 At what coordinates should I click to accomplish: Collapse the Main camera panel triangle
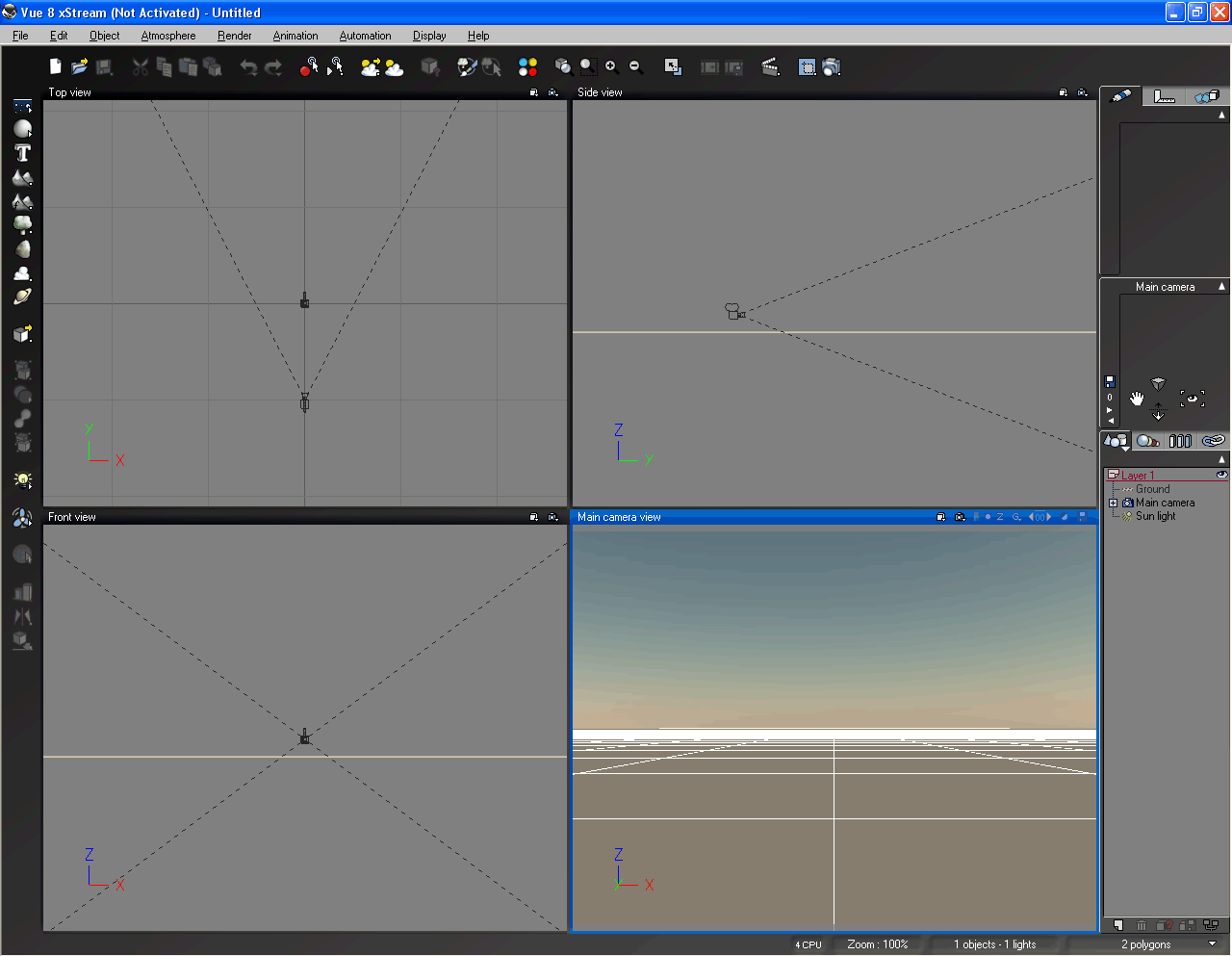[1222, 287]
